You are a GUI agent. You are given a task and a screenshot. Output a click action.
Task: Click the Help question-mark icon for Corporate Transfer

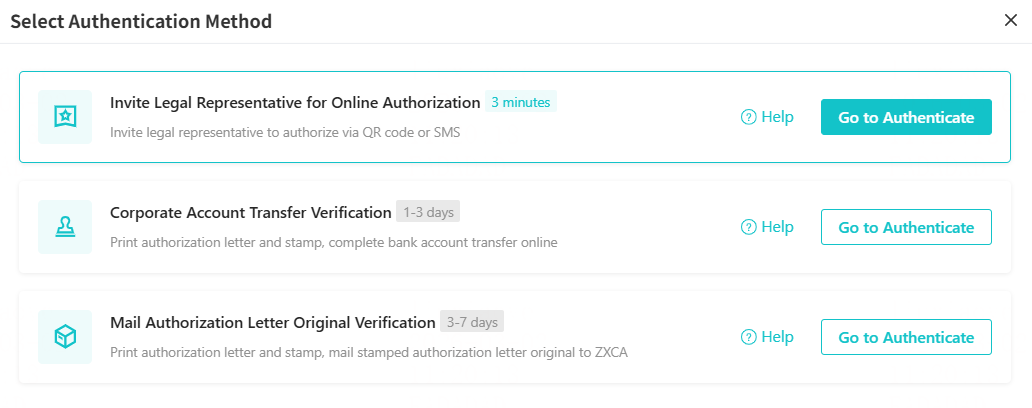coord(748,227)
